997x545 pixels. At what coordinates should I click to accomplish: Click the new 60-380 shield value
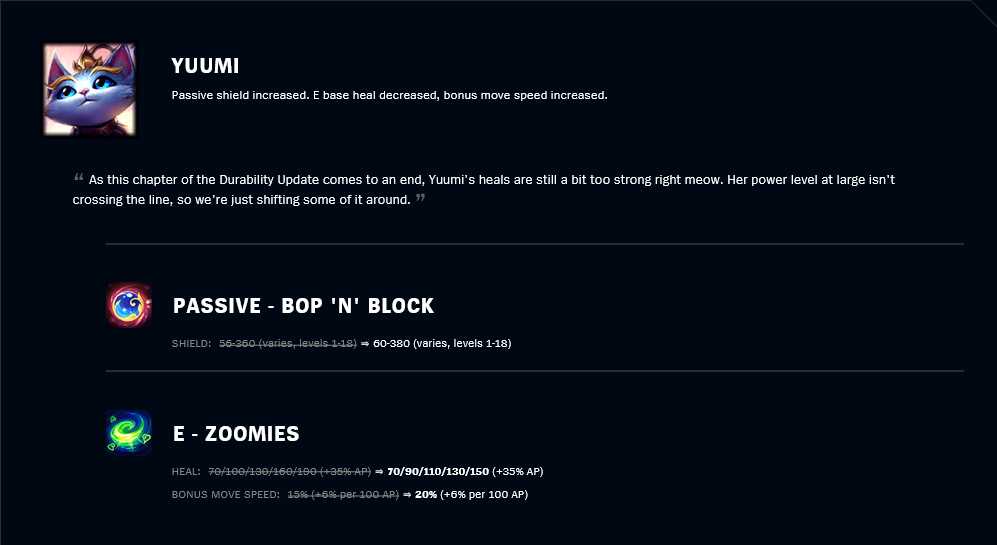tap(442, 343)
